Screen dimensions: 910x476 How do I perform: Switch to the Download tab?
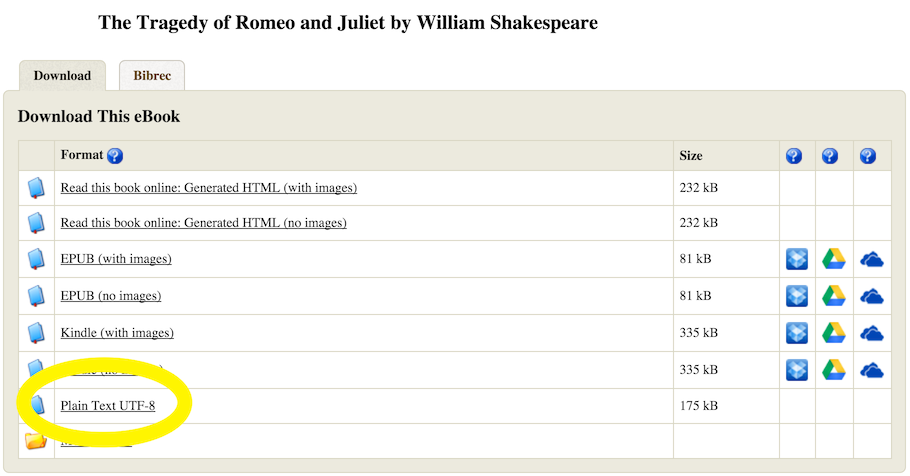[62, 75]
